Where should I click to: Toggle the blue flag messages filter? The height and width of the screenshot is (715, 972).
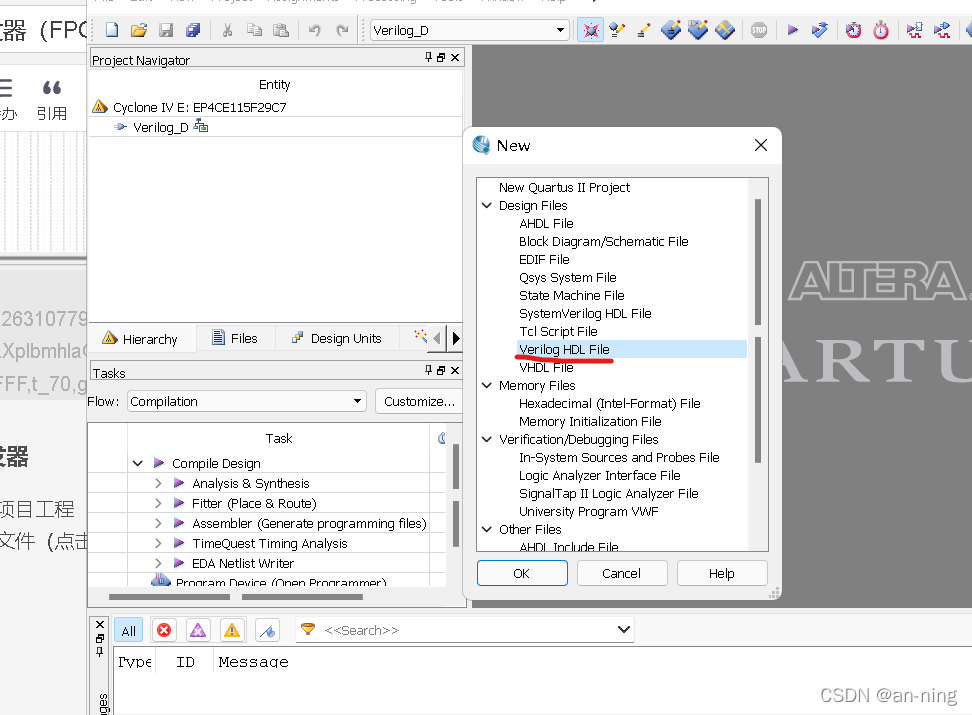268,631
